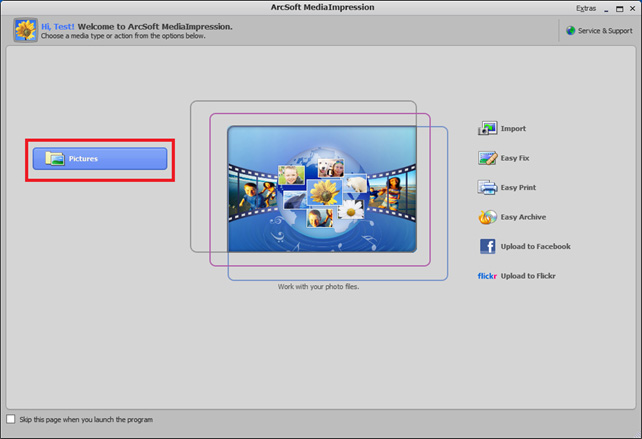The height and width of the screenshot is (439, 642).
Task: Open the Easy Archive text label
Action: pos(523,217)
